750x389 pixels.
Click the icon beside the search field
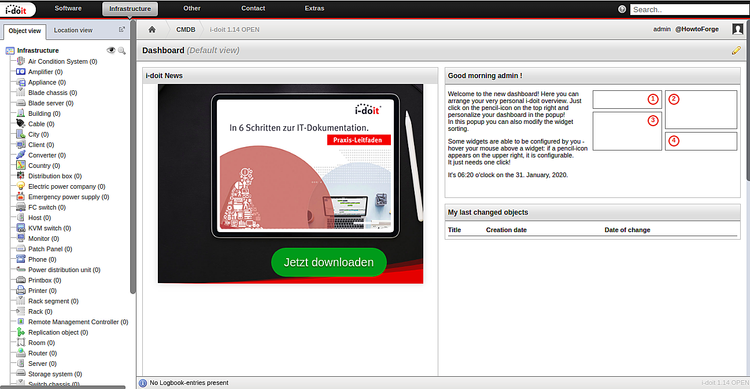click(622, 9)
